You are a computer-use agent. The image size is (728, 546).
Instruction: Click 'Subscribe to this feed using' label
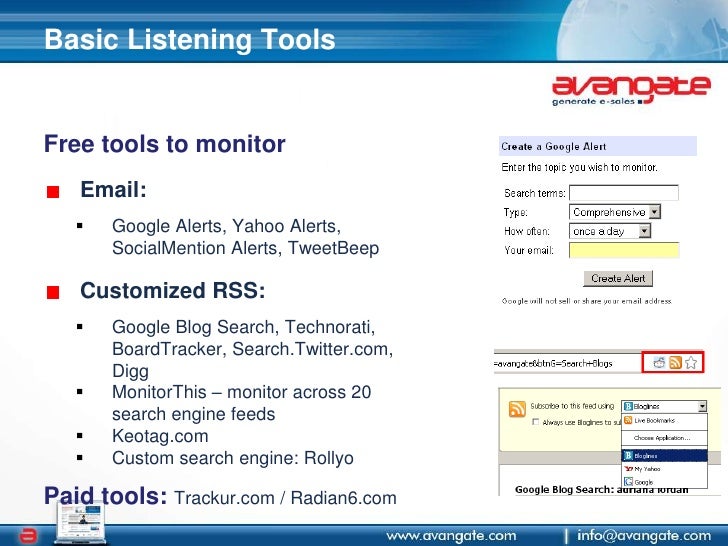click(572, 406)
